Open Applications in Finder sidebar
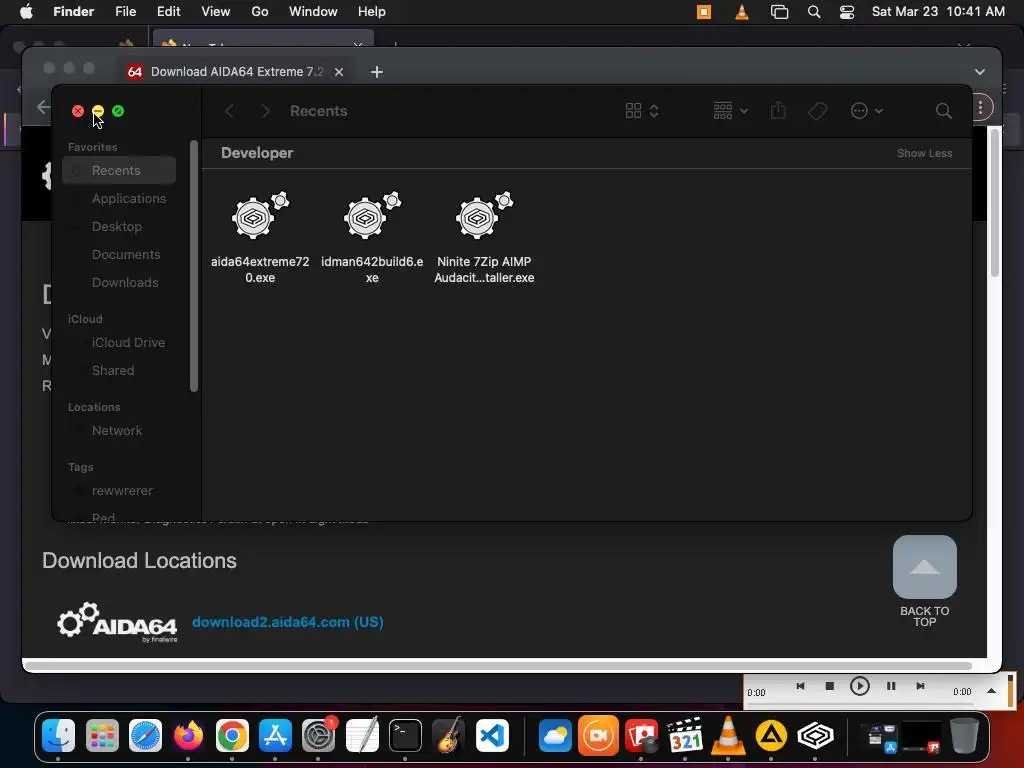Viewport: 1024px width, 768px height. pyautogui.click(x=119, y=199)
